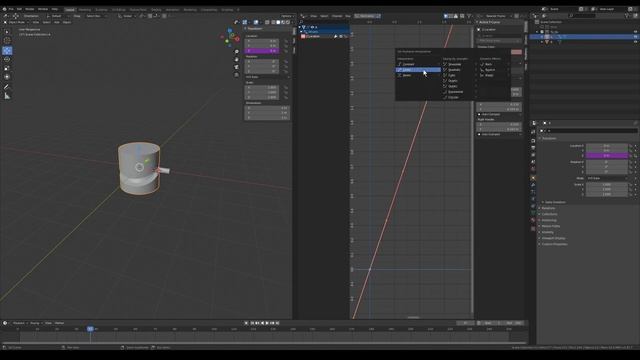Click the purple Location Z field in sidebar
The image size is (640, 360).
(x=261, y=51)
